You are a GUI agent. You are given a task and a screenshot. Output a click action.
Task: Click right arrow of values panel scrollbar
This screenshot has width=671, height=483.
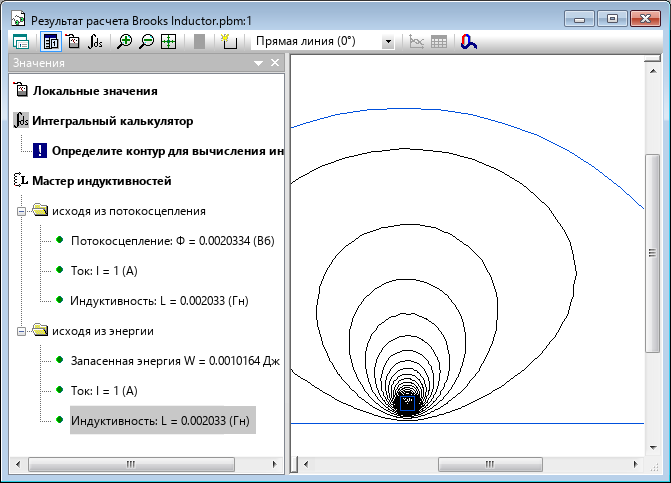click(x=275, y=464)
